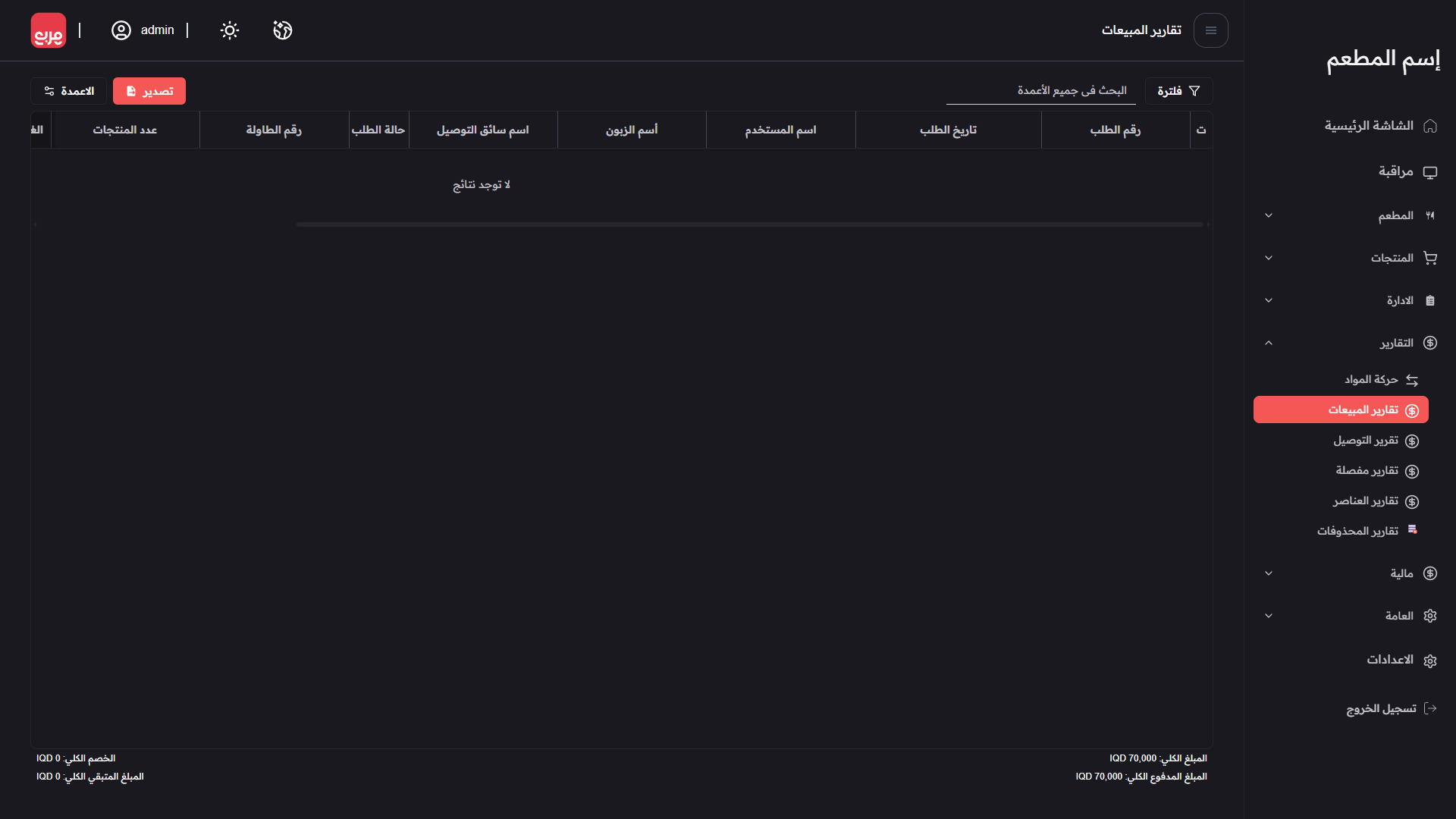Click the الاعدادات settings gear

1430,661
